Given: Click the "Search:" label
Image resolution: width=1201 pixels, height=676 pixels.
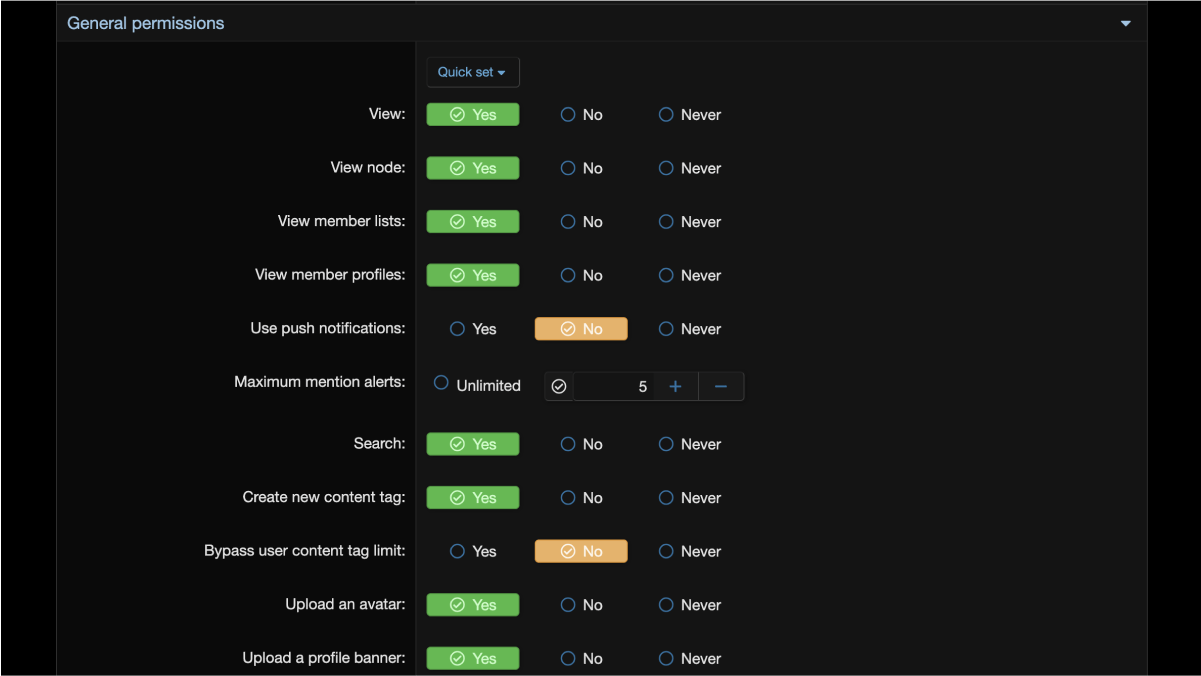Looking at the screenshot, I should coord(380,443).
